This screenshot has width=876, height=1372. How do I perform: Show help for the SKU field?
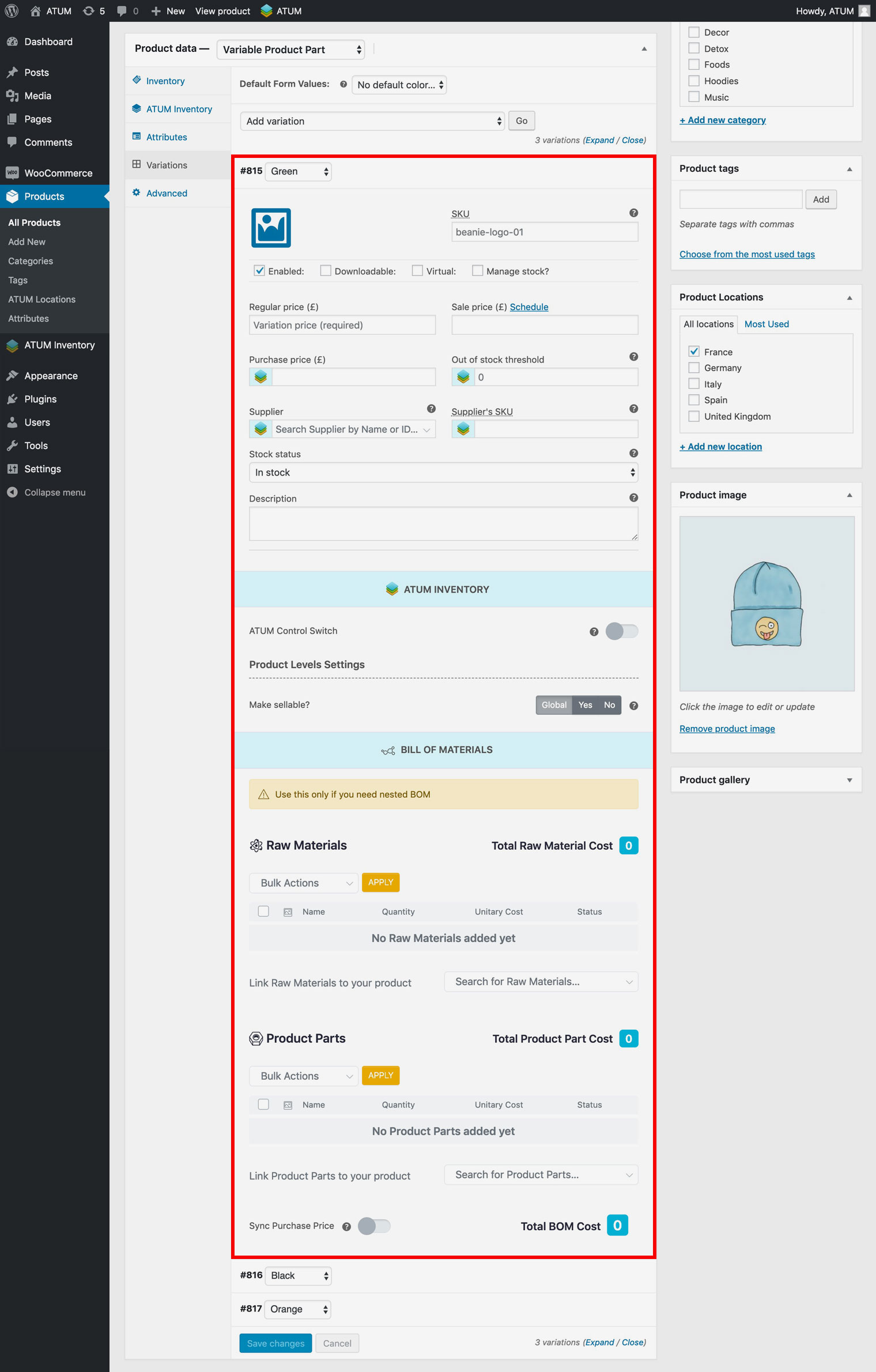click(633, 213)
